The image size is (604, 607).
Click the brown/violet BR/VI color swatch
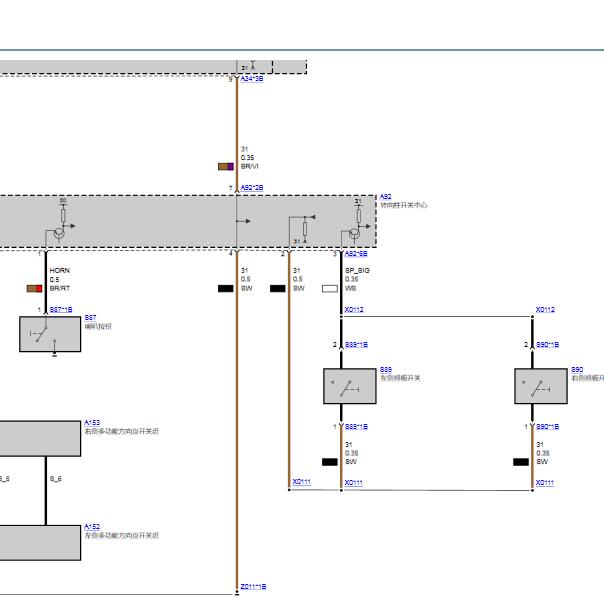point(226,166)
